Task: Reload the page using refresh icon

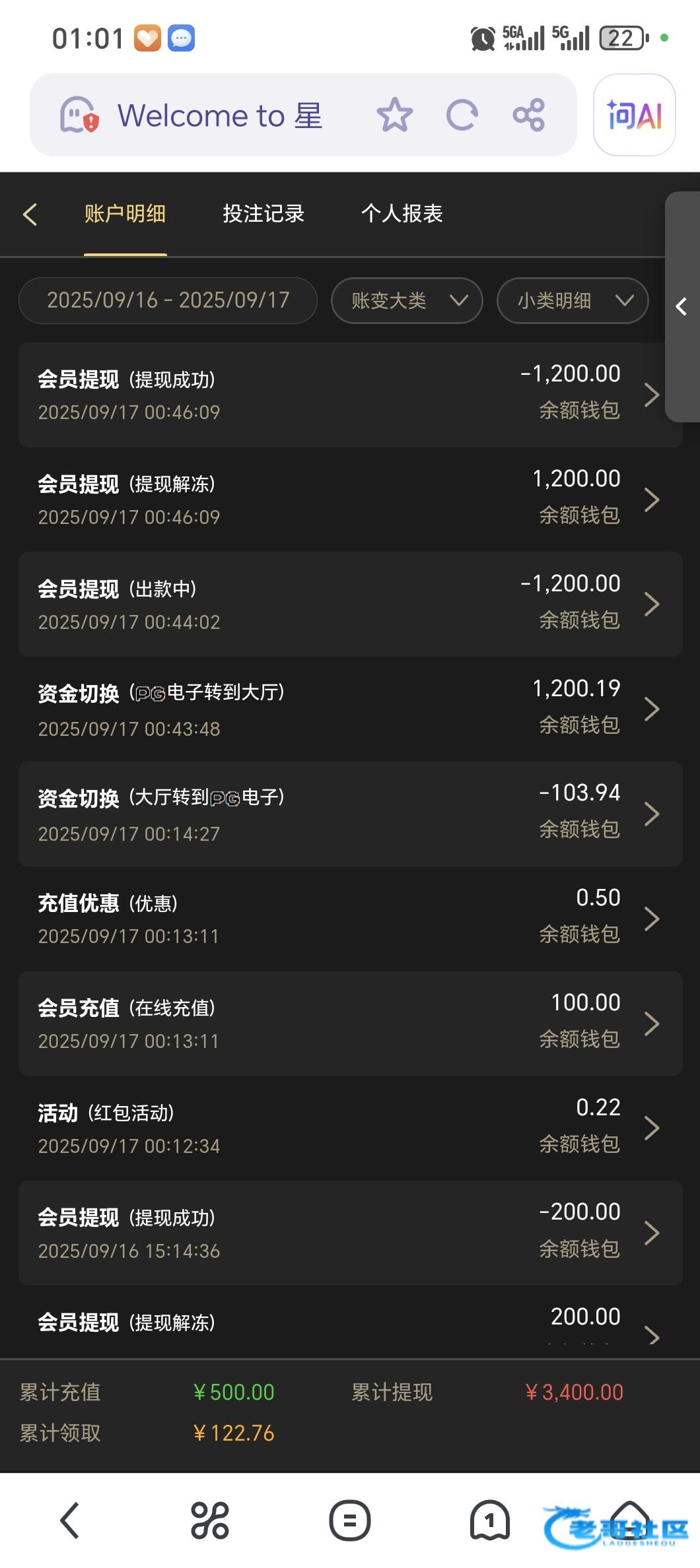Action: [462, 115]
